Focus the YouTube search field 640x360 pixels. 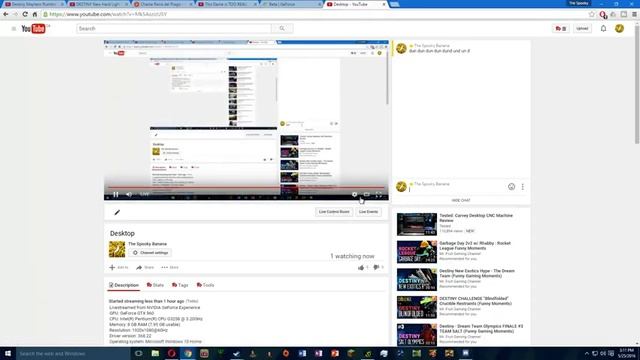pos(174,29)
